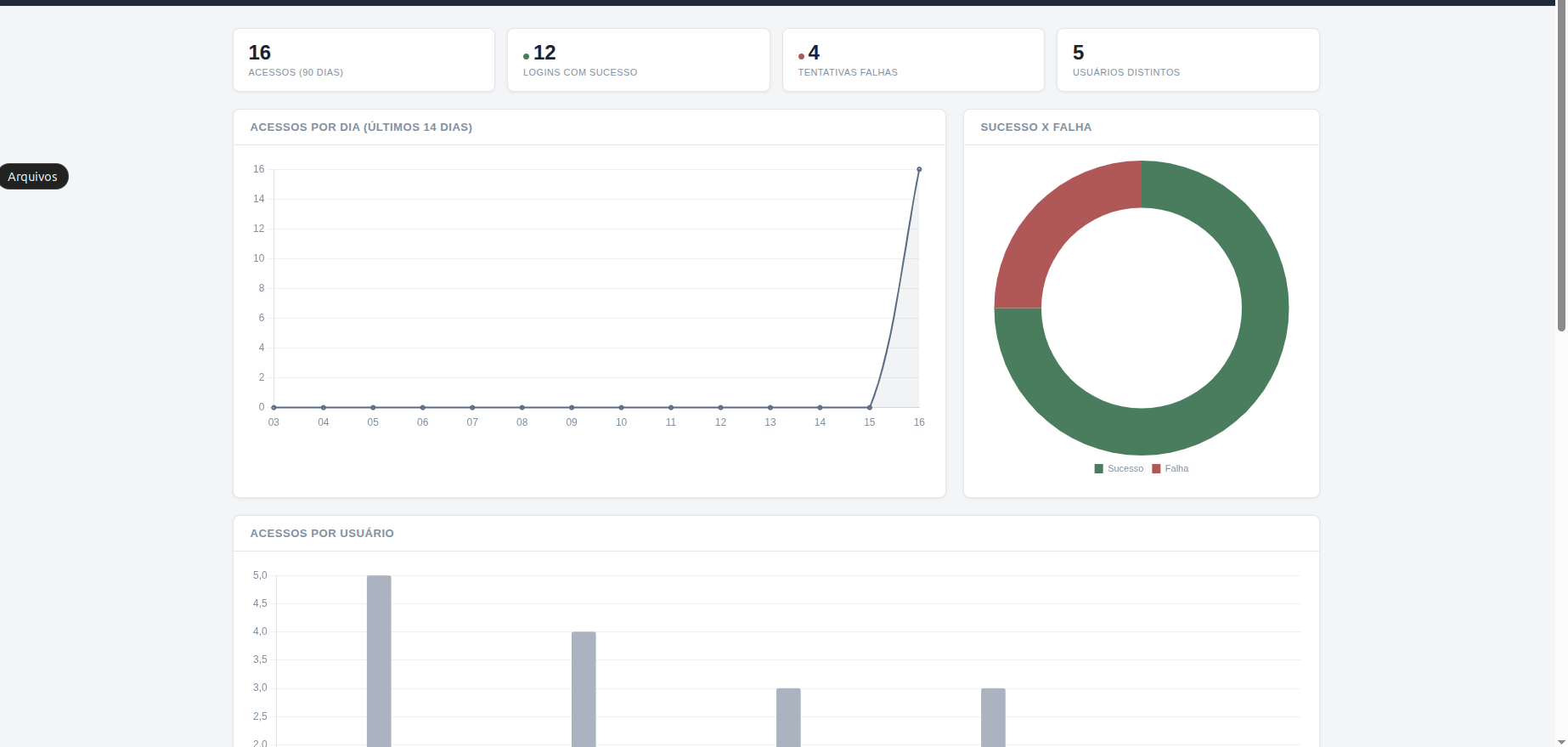This screenshot has width=1568, height=747.
Task: Select the 4 Tentativas falhas card
Action: (x=913, y=60)
